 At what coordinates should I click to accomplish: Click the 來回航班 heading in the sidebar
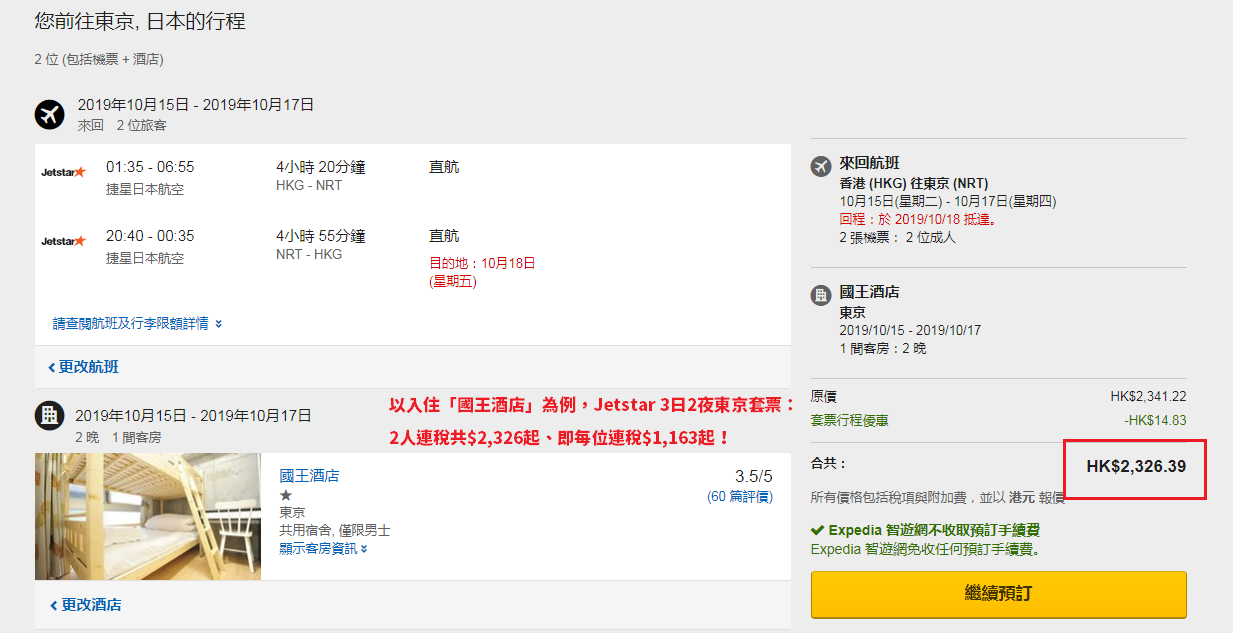coord(870,164)
